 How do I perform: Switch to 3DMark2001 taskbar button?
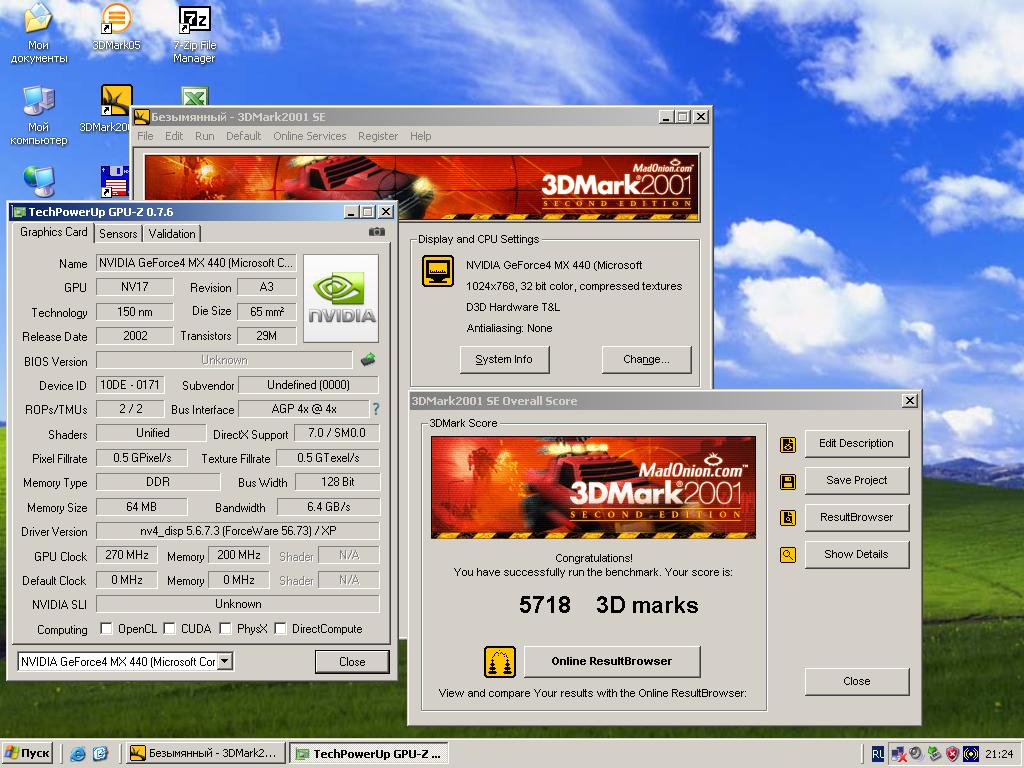point(205,754)
